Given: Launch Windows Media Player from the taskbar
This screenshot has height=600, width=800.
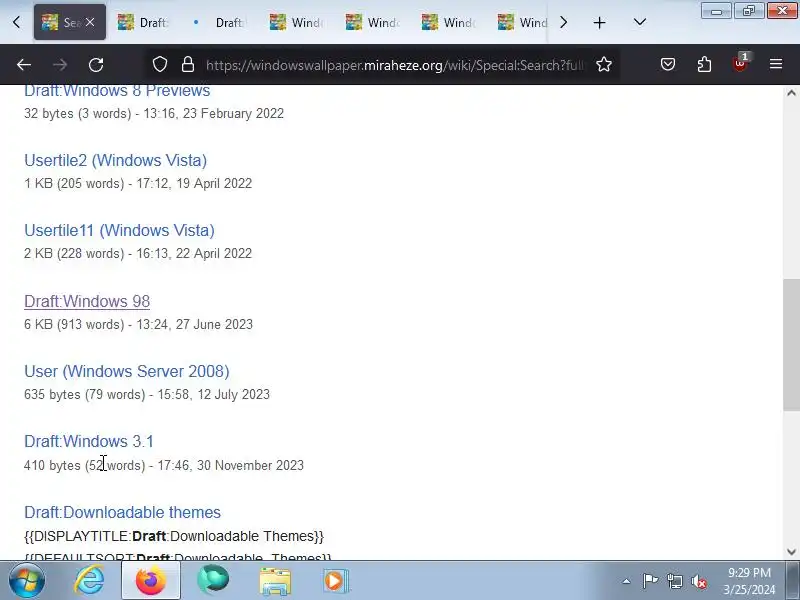Looking at the screenshot, I should tap(335, 581).
